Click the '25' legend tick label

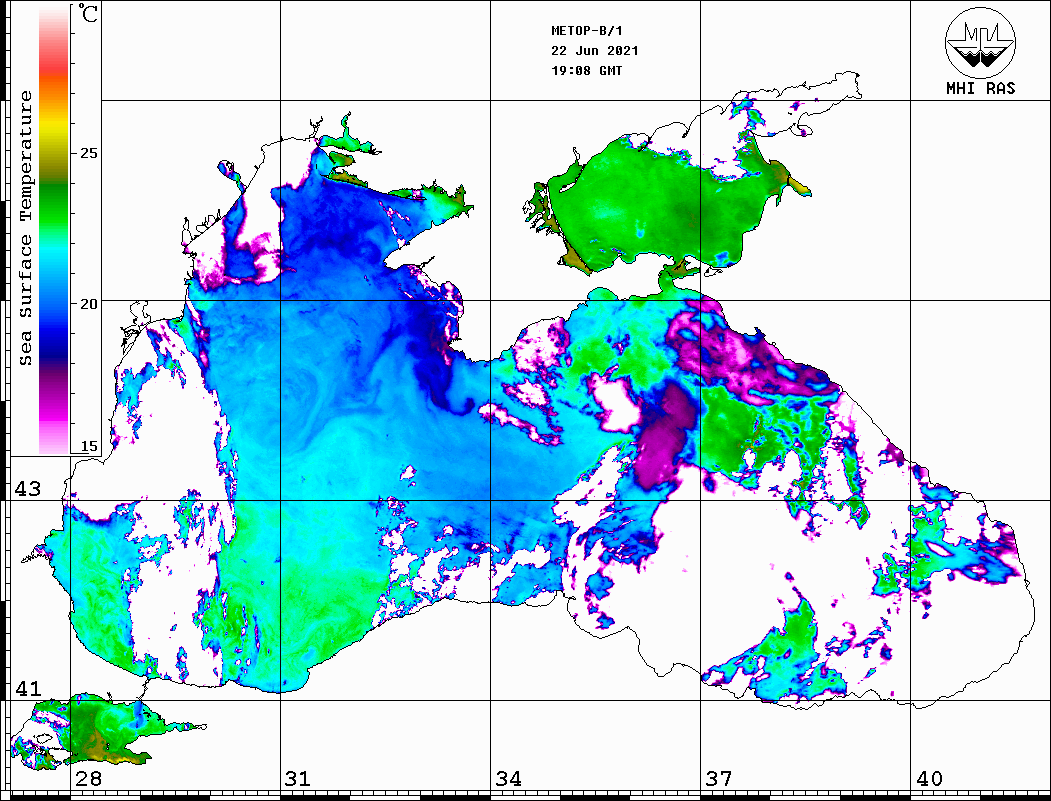[88, 153]
